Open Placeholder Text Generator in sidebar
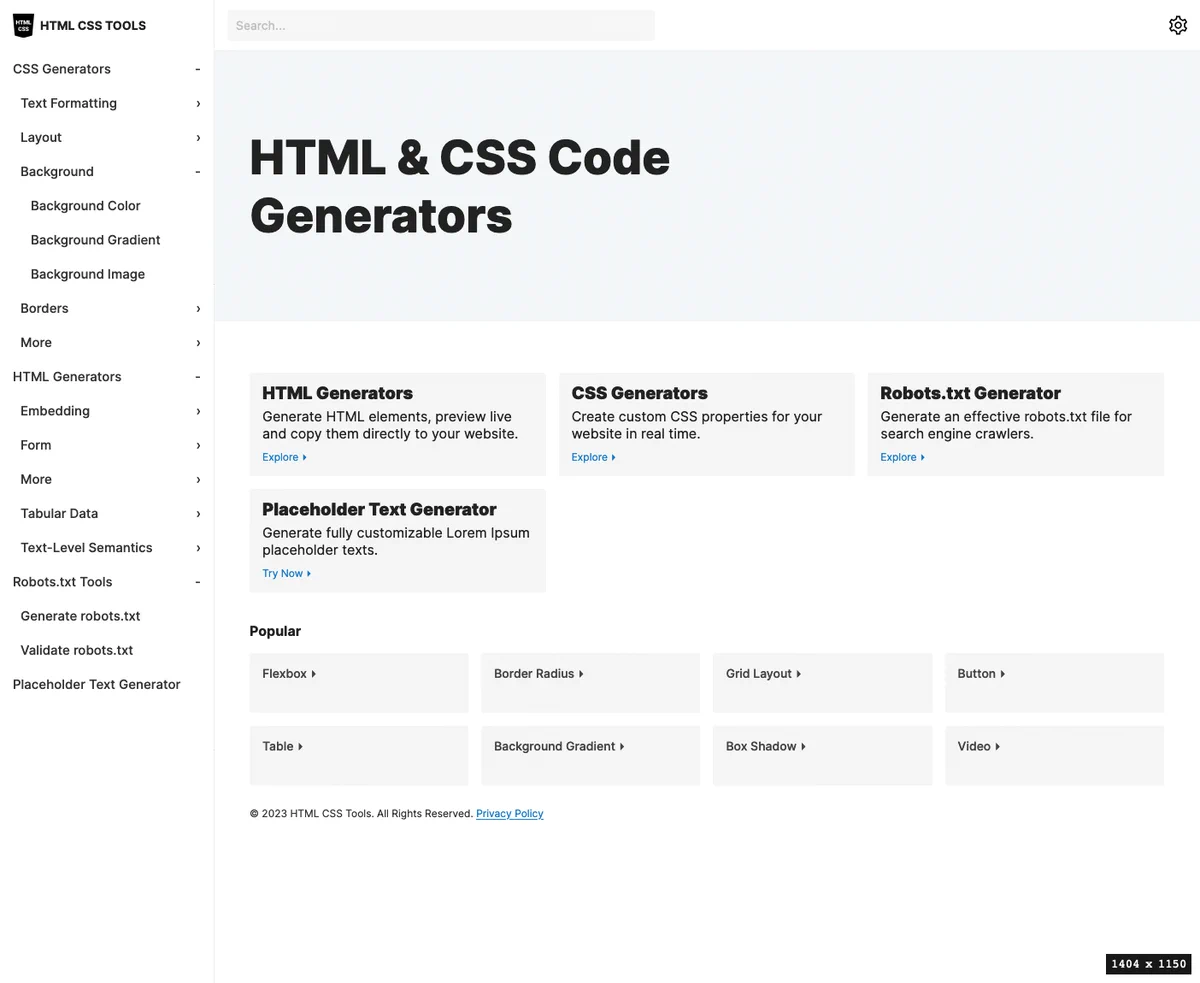 coord(96,684)
